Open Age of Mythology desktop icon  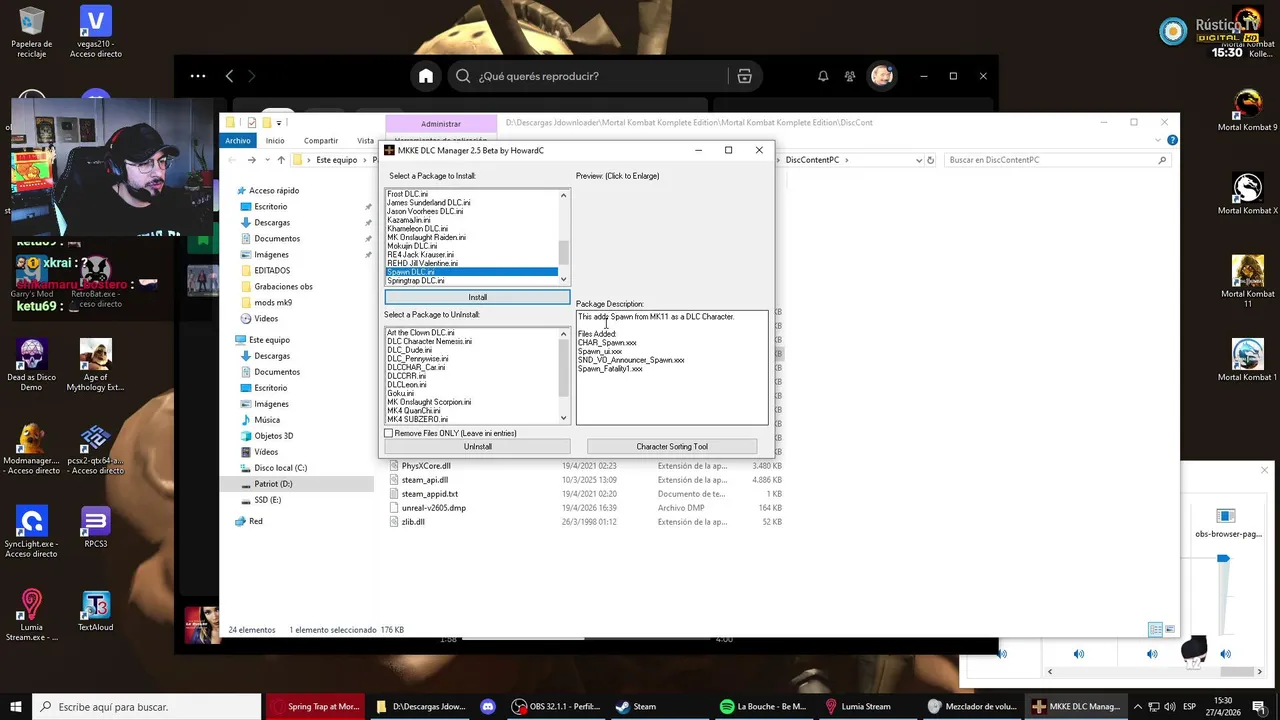pyautogui.click(x=96, y=365)
